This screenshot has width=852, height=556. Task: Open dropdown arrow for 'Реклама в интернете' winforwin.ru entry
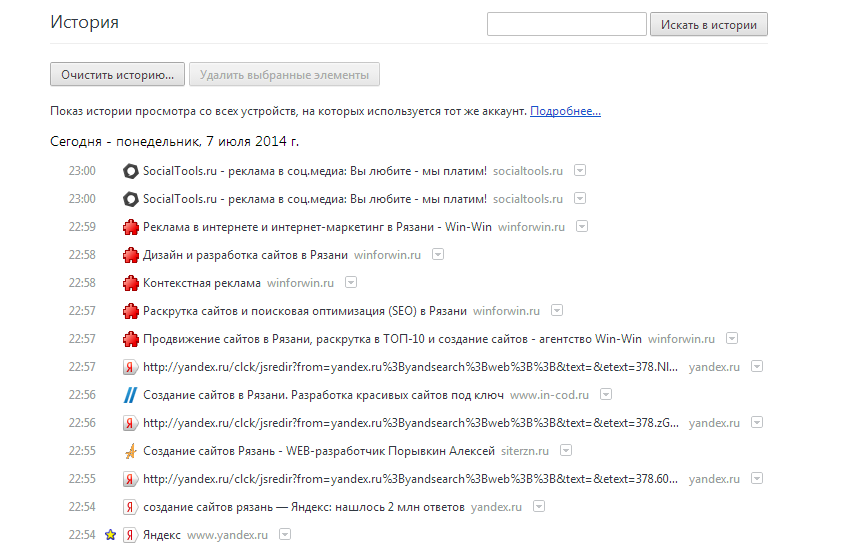582,226
